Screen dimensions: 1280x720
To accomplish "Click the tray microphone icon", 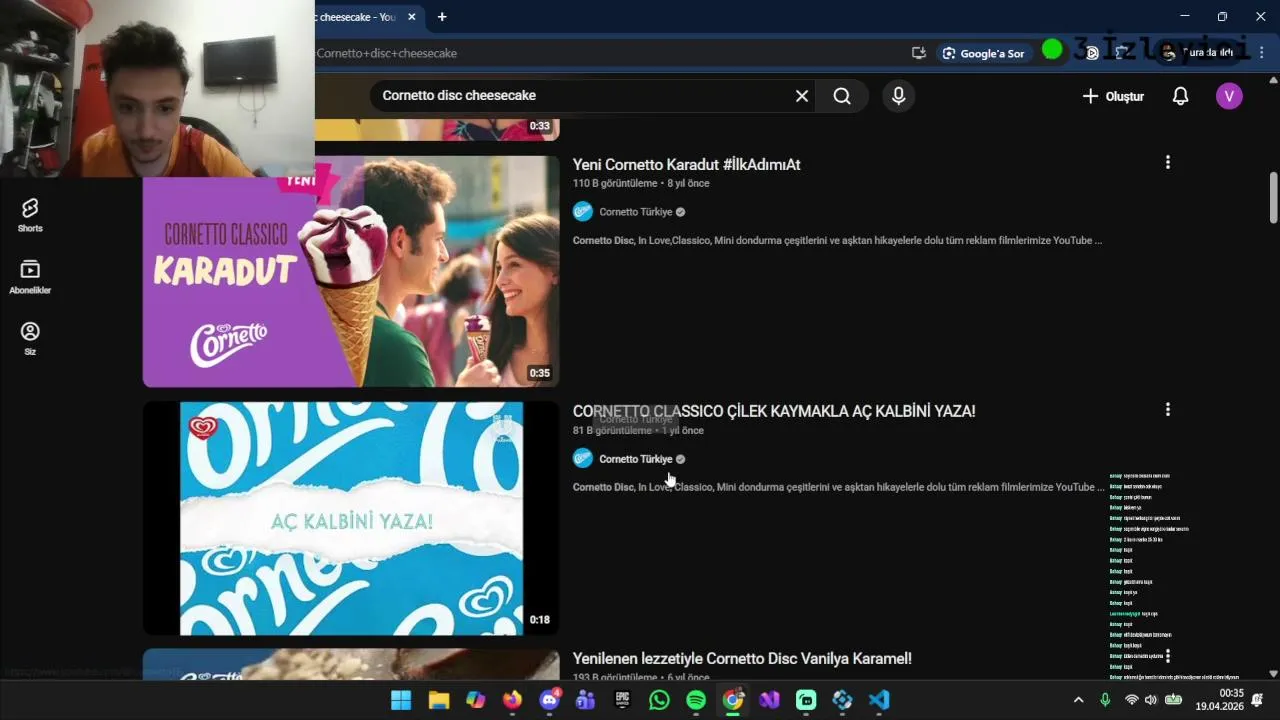I will (x=1105, y=700).
